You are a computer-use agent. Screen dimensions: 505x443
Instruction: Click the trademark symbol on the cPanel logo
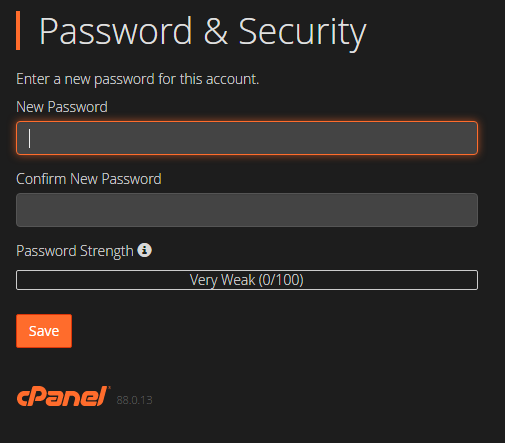coord(109,387)
